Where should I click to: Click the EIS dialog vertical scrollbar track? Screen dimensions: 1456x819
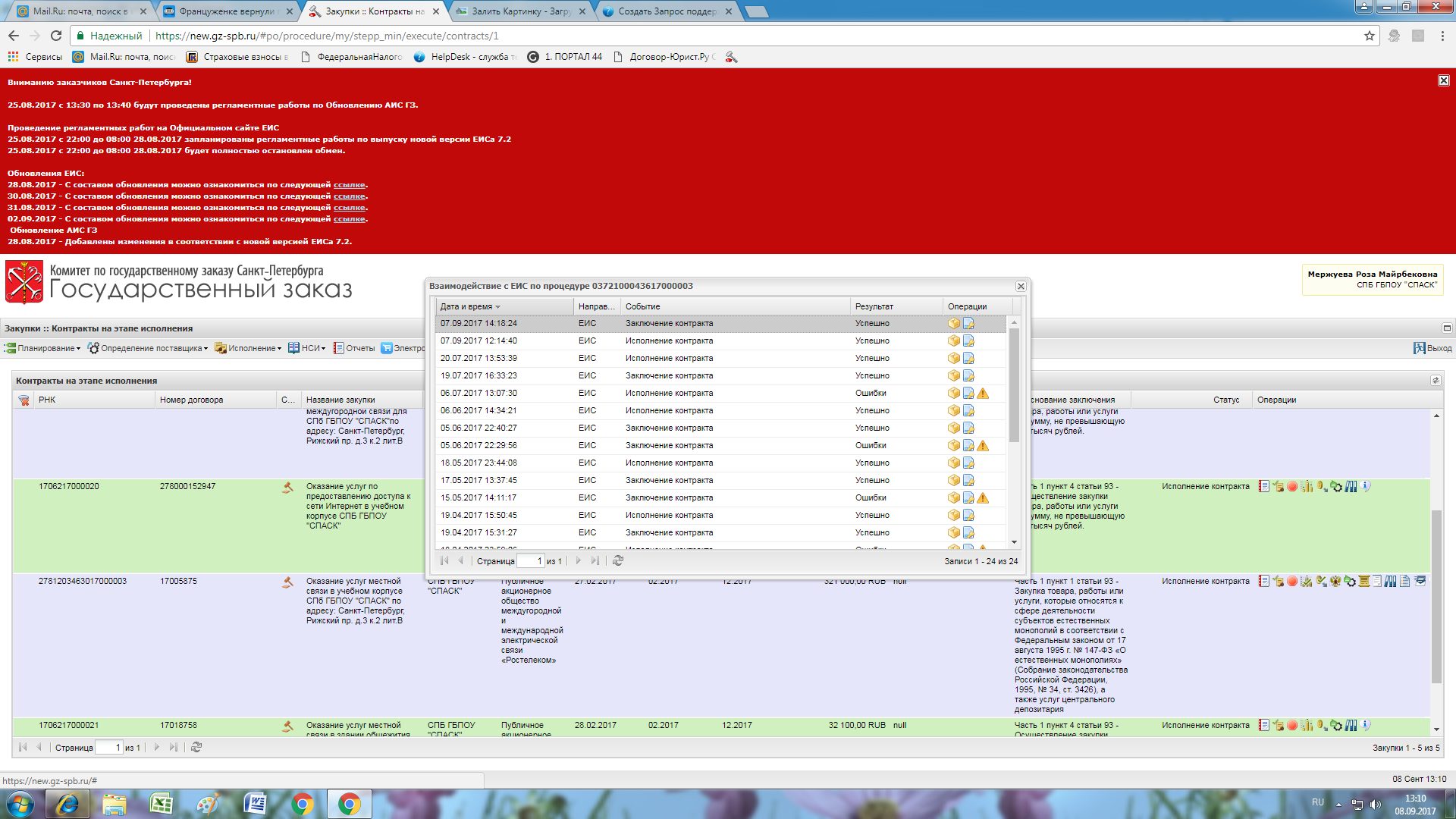pyautogui.click(x=1014, y=493)
